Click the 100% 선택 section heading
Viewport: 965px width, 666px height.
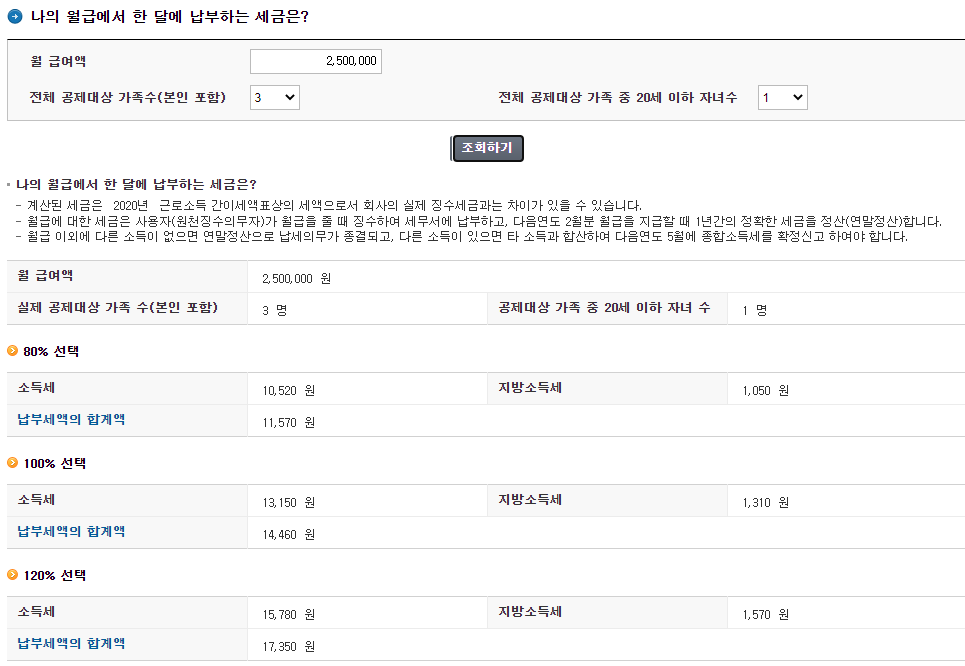[55, 463]
